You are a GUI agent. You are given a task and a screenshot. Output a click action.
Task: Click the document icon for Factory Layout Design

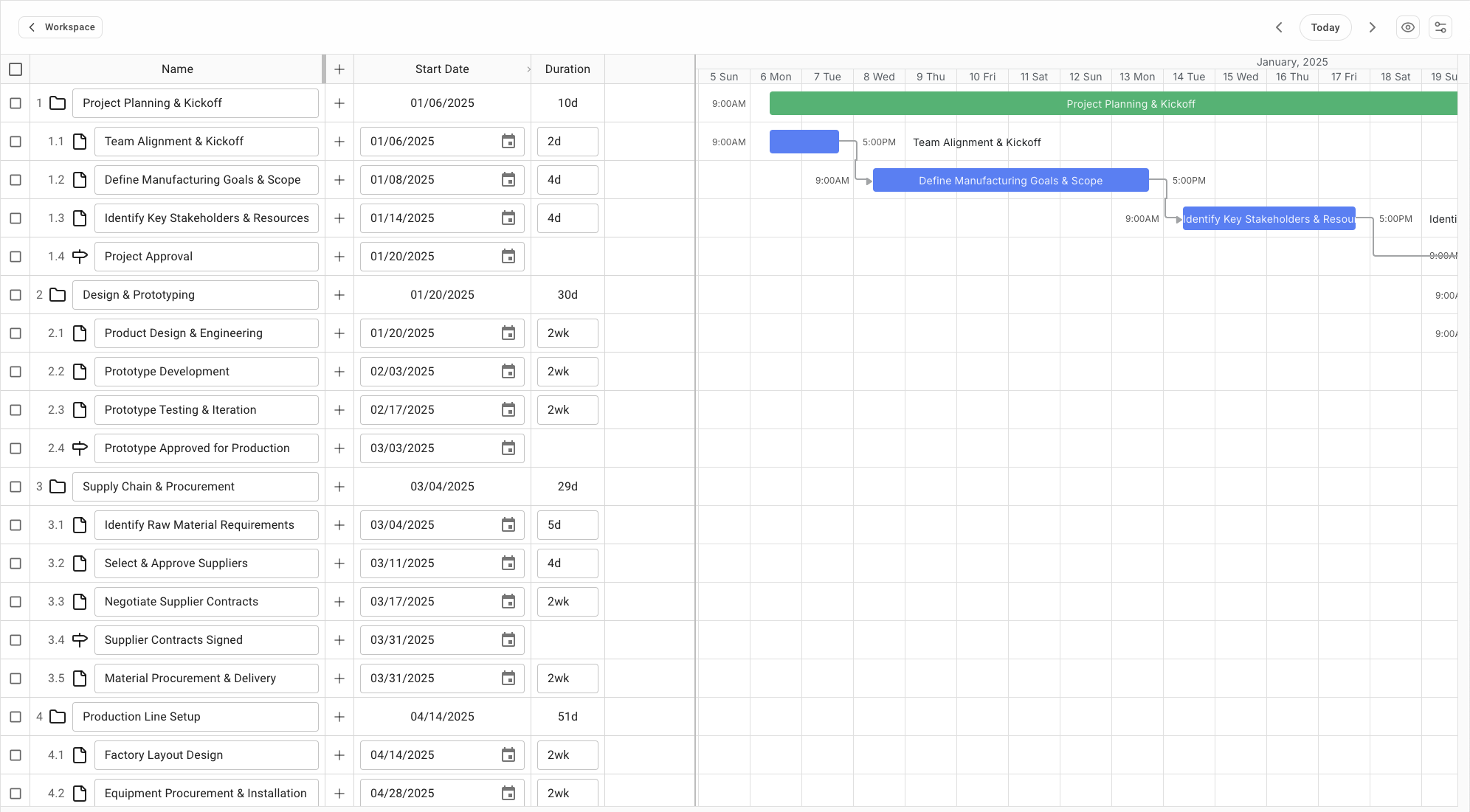80,755
